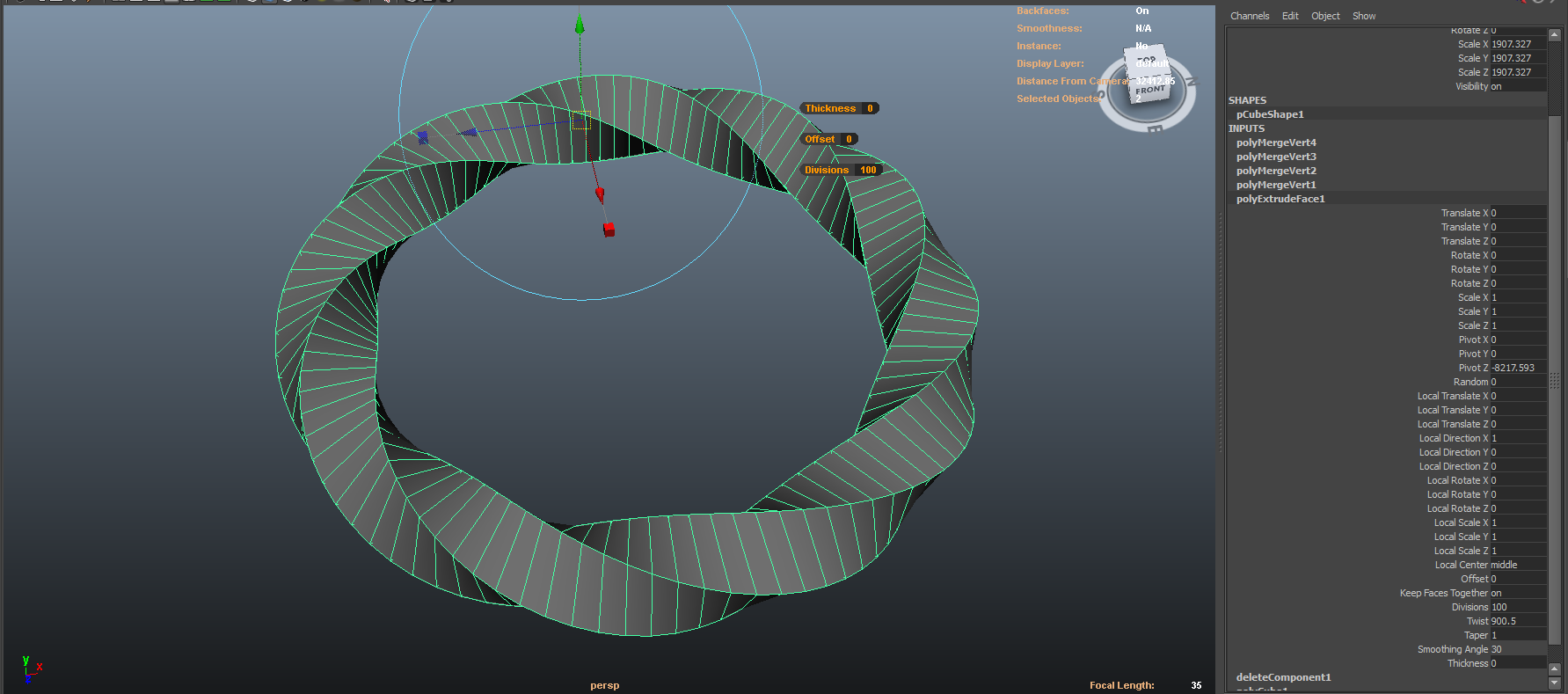Toggle the Visibility attribute value

1518,86
